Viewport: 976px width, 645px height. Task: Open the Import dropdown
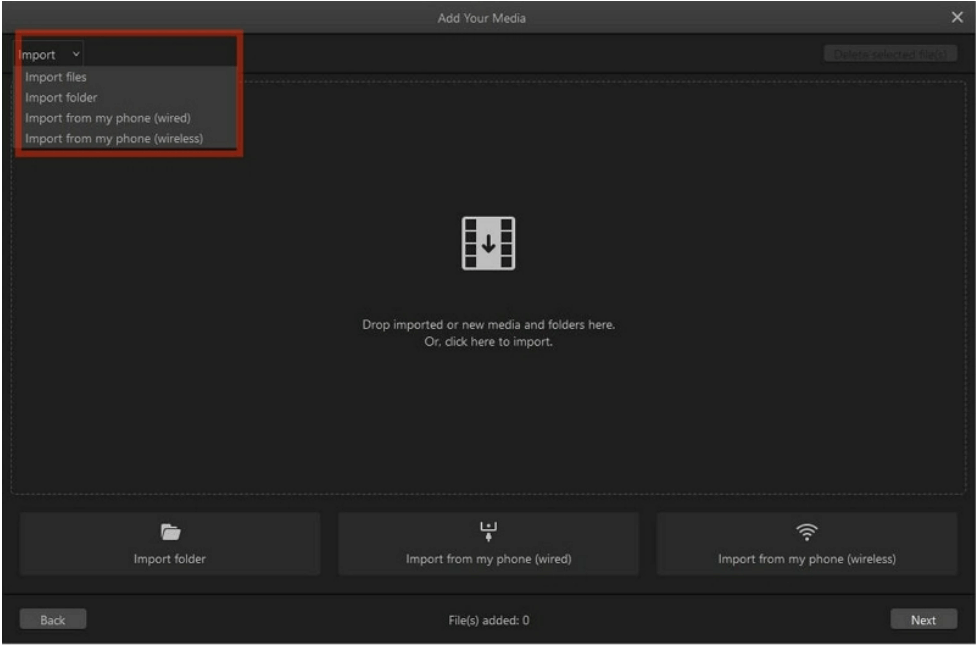tap(49, 55)
